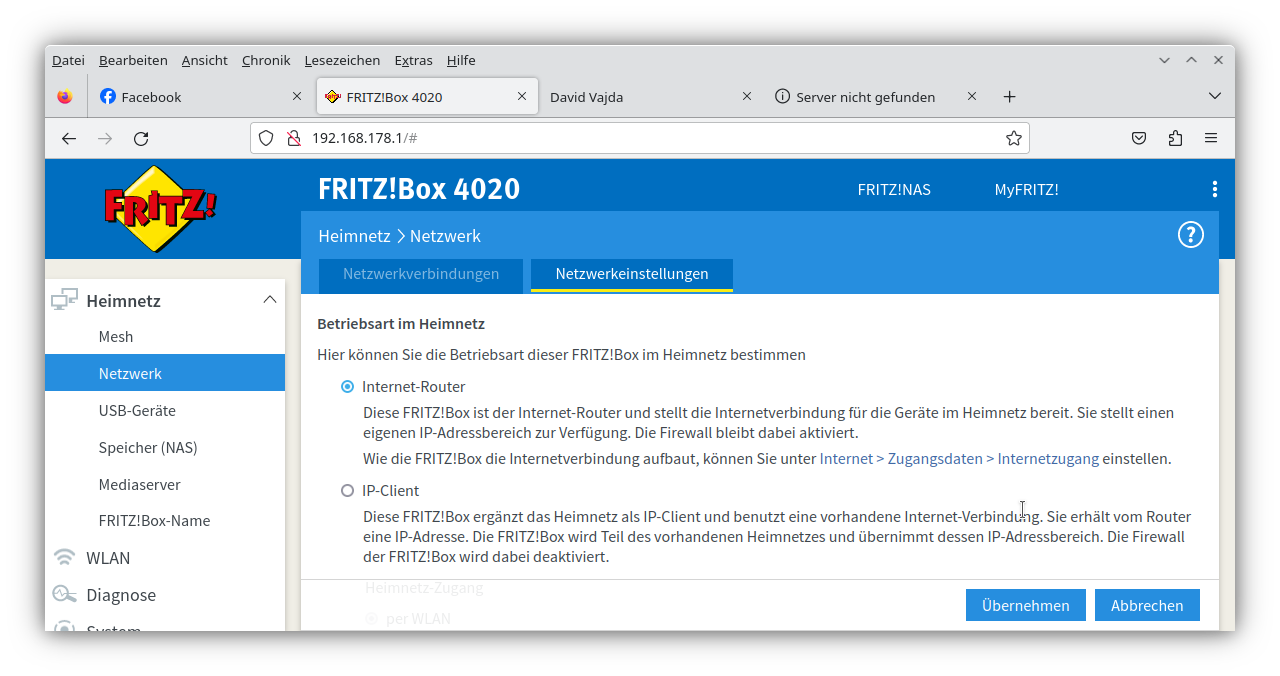Open Mediaserver in the sidebar
This screenshot has width=1280, height=676.
(139, 484)
